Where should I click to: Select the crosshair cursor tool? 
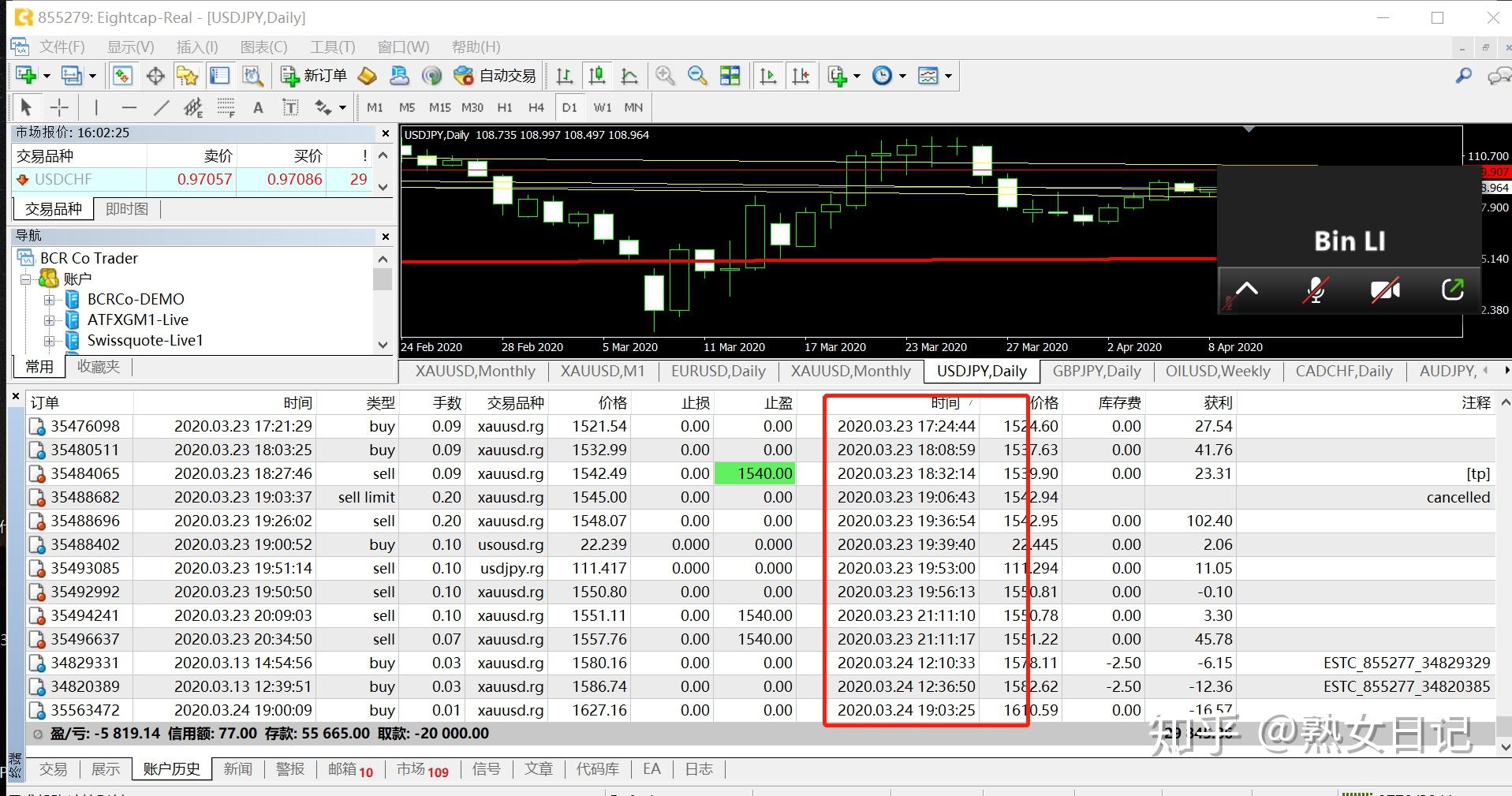(x=59, y=107)
